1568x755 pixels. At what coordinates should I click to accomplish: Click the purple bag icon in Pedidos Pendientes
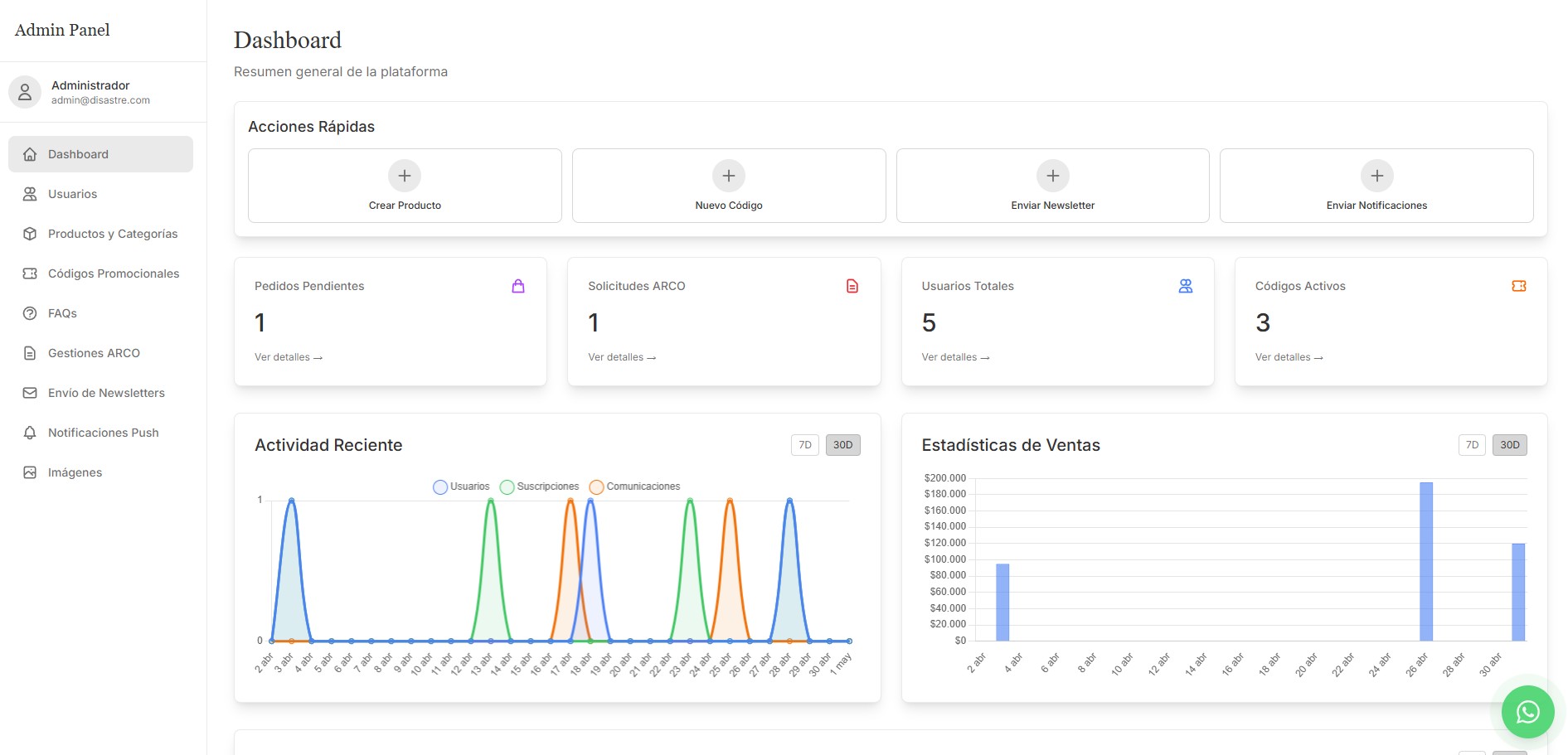click(518, 286)
